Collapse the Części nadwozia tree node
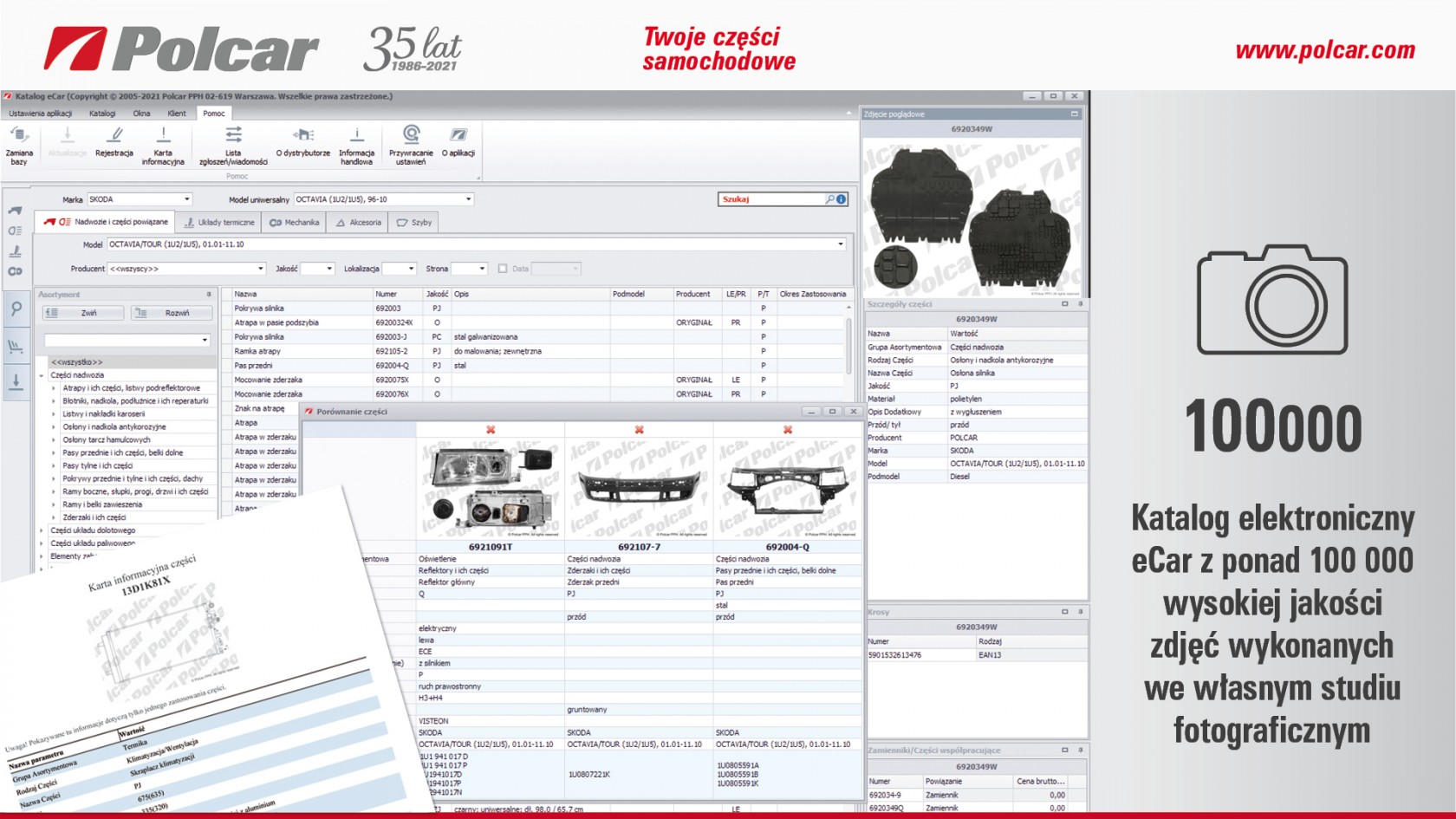The image size is (1456, 819). point(42,375)
